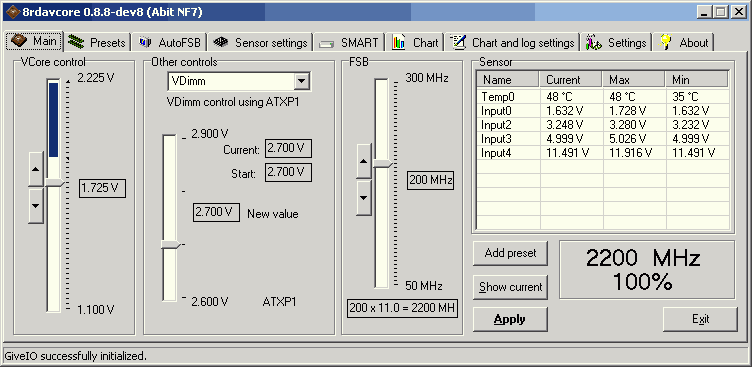Screen dimensions: 752x367
Task: Decrease VCore with the down arrow
Action: pyautogui.click(x=36, y=205)
